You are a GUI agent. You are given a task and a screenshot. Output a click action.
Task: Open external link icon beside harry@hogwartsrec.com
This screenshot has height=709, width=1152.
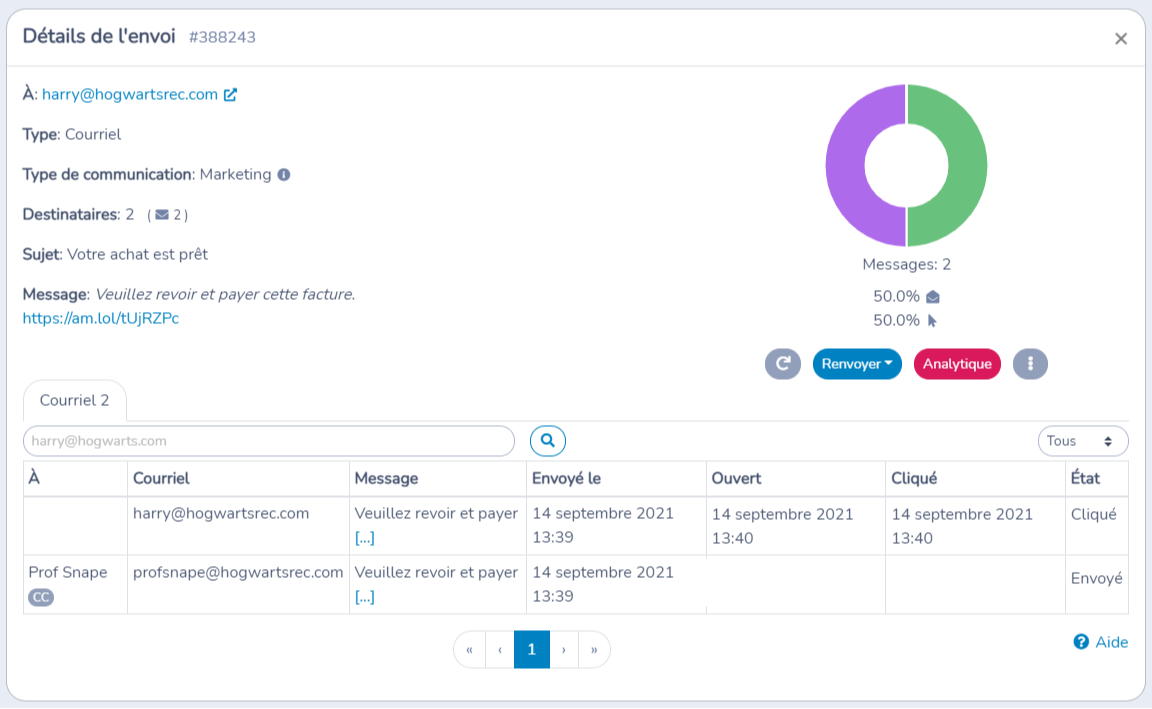pyautogui.click(x=231, y=95)
